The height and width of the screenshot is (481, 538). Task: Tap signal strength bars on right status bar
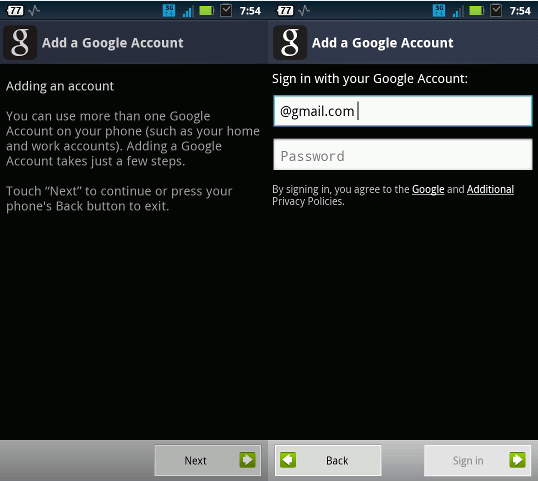coord(458,11)
